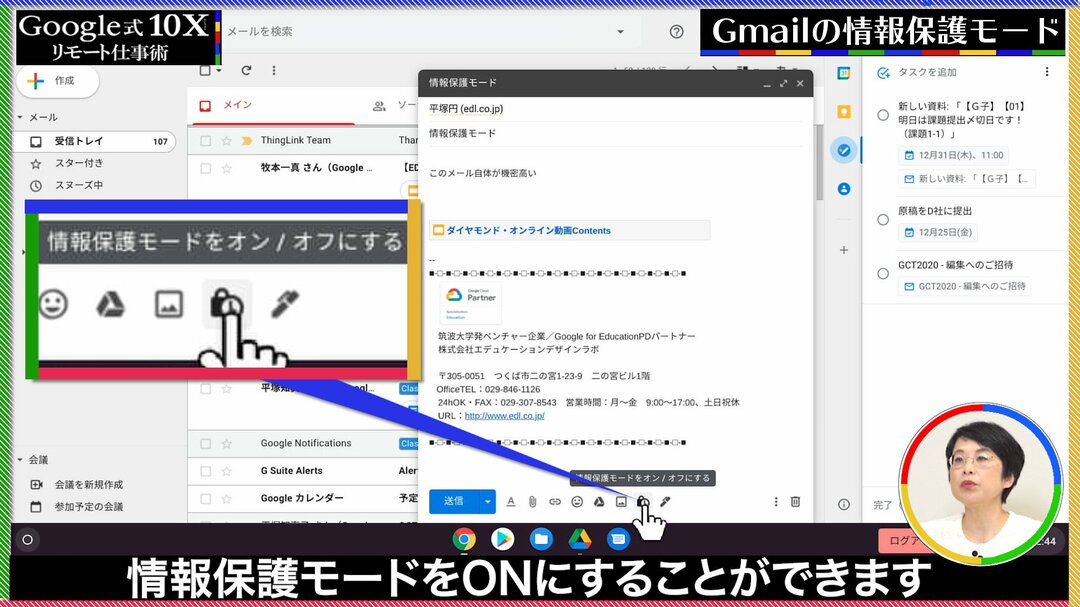
Task: Click the 作成 compose button
Action: 58,81
